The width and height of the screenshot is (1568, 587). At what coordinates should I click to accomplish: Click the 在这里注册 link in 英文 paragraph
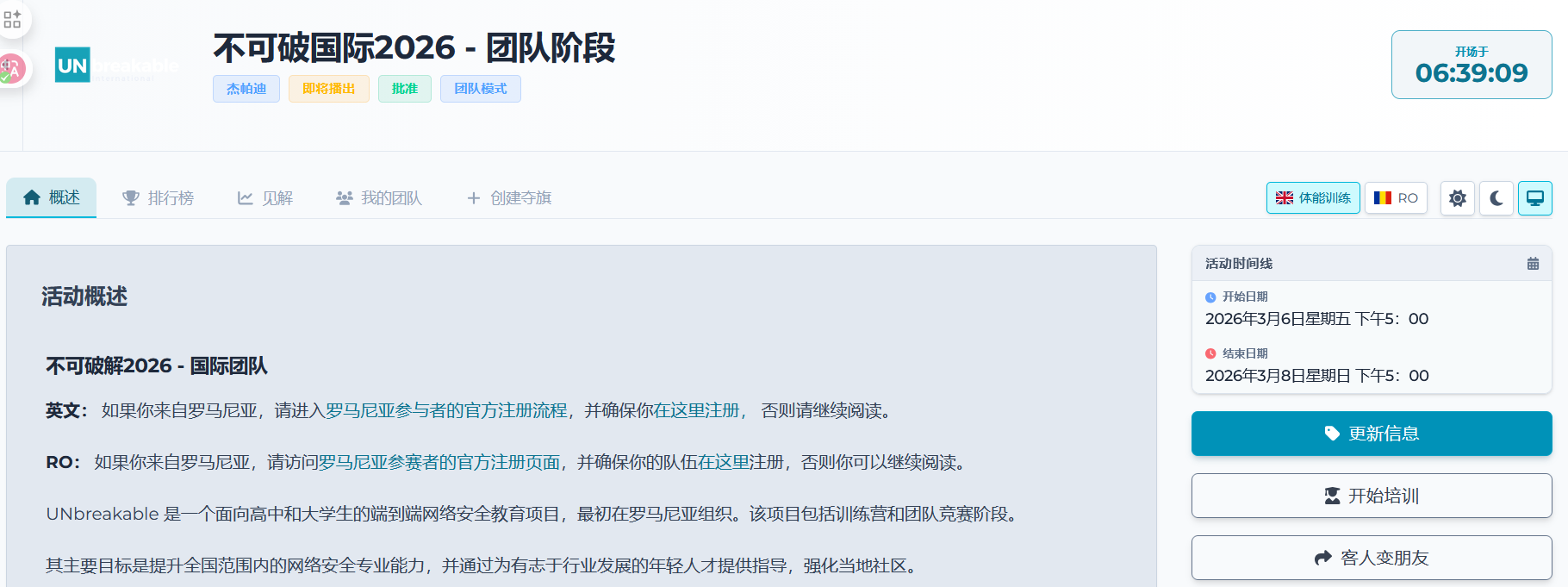[x=696, y=411]
